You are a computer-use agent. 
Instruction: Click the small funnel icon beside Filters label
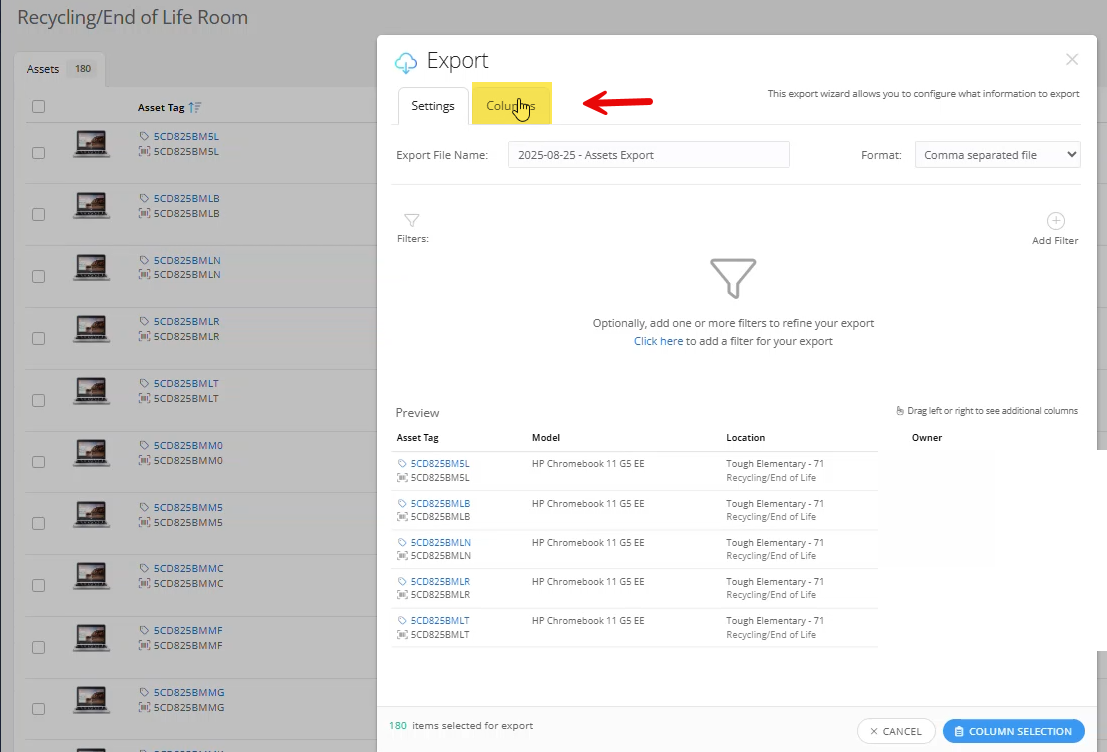pyautogui.click(x=411, y=222)
